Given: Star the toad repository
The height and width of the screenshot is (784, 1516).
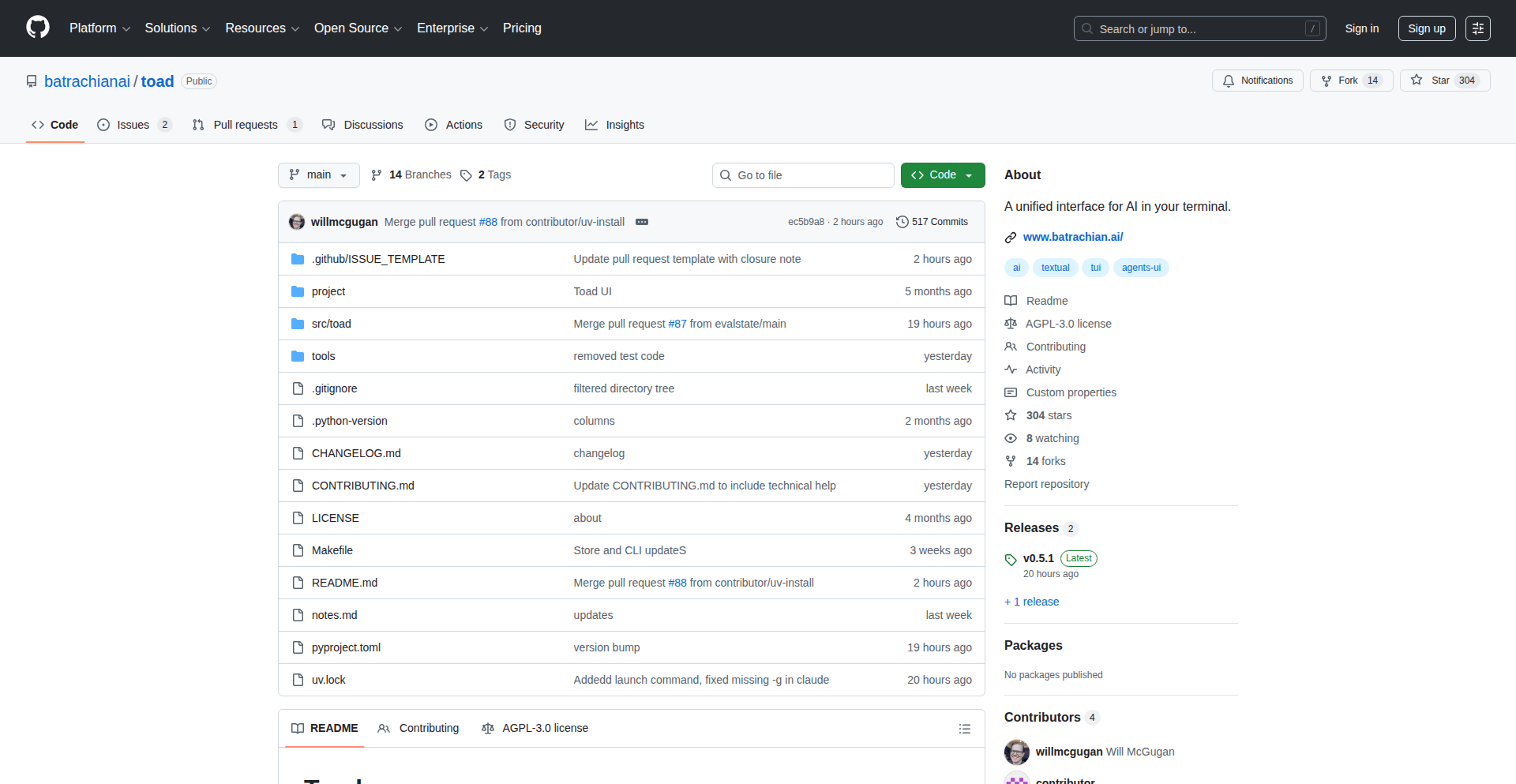Looking at the screenshot, I should click(1444, 81).
